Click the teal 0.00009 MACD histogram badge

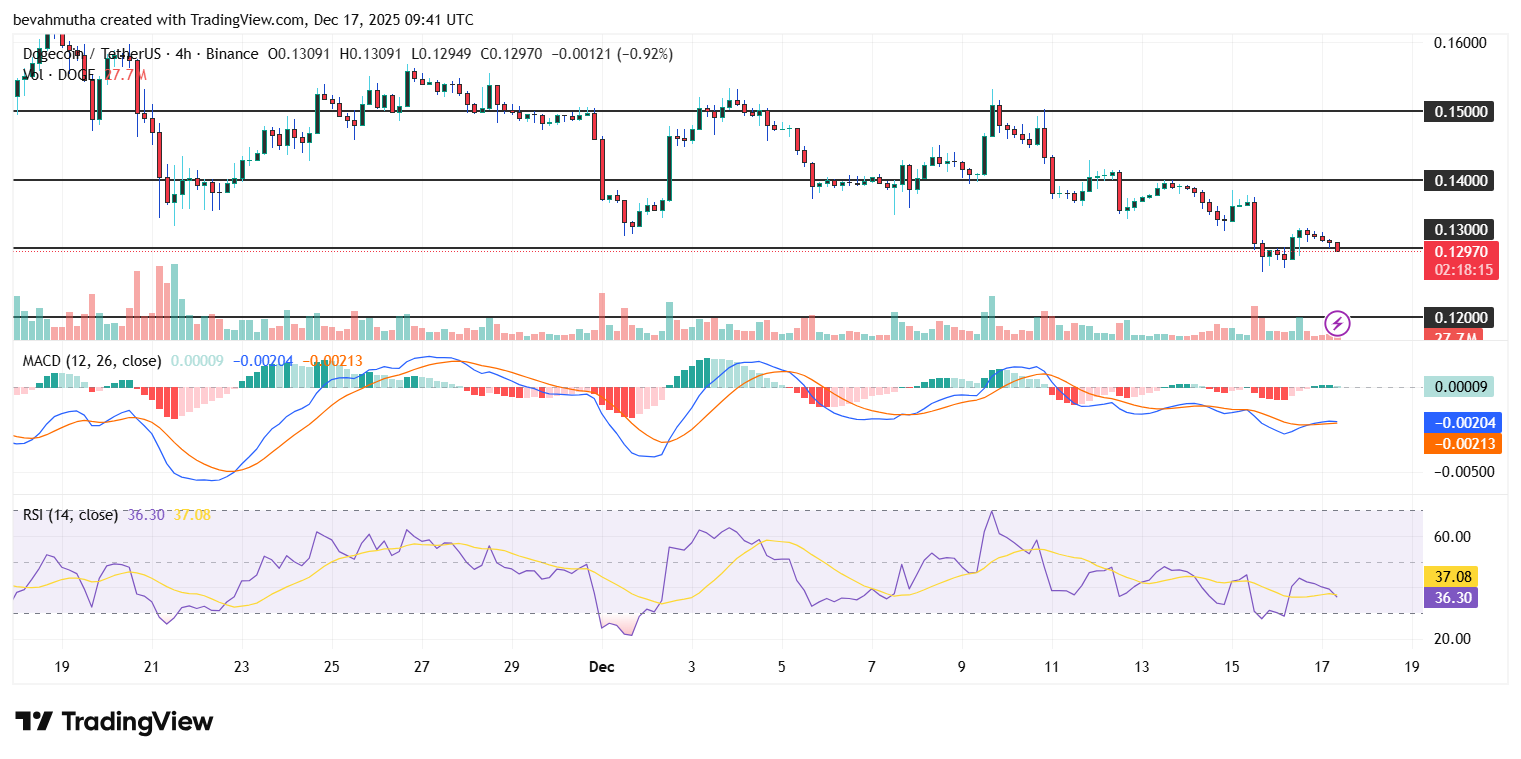click(1459, 386)
